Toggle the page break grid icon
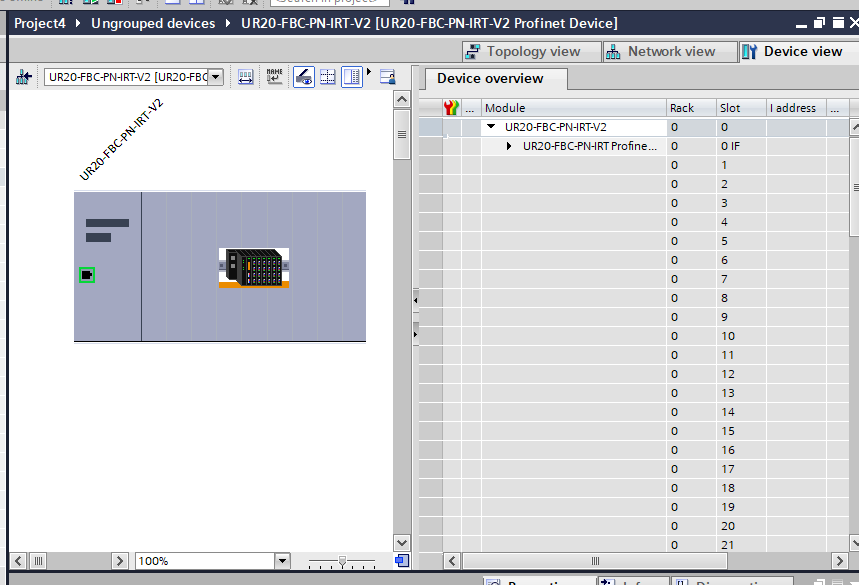859x585 pixels. coord(328,77)
